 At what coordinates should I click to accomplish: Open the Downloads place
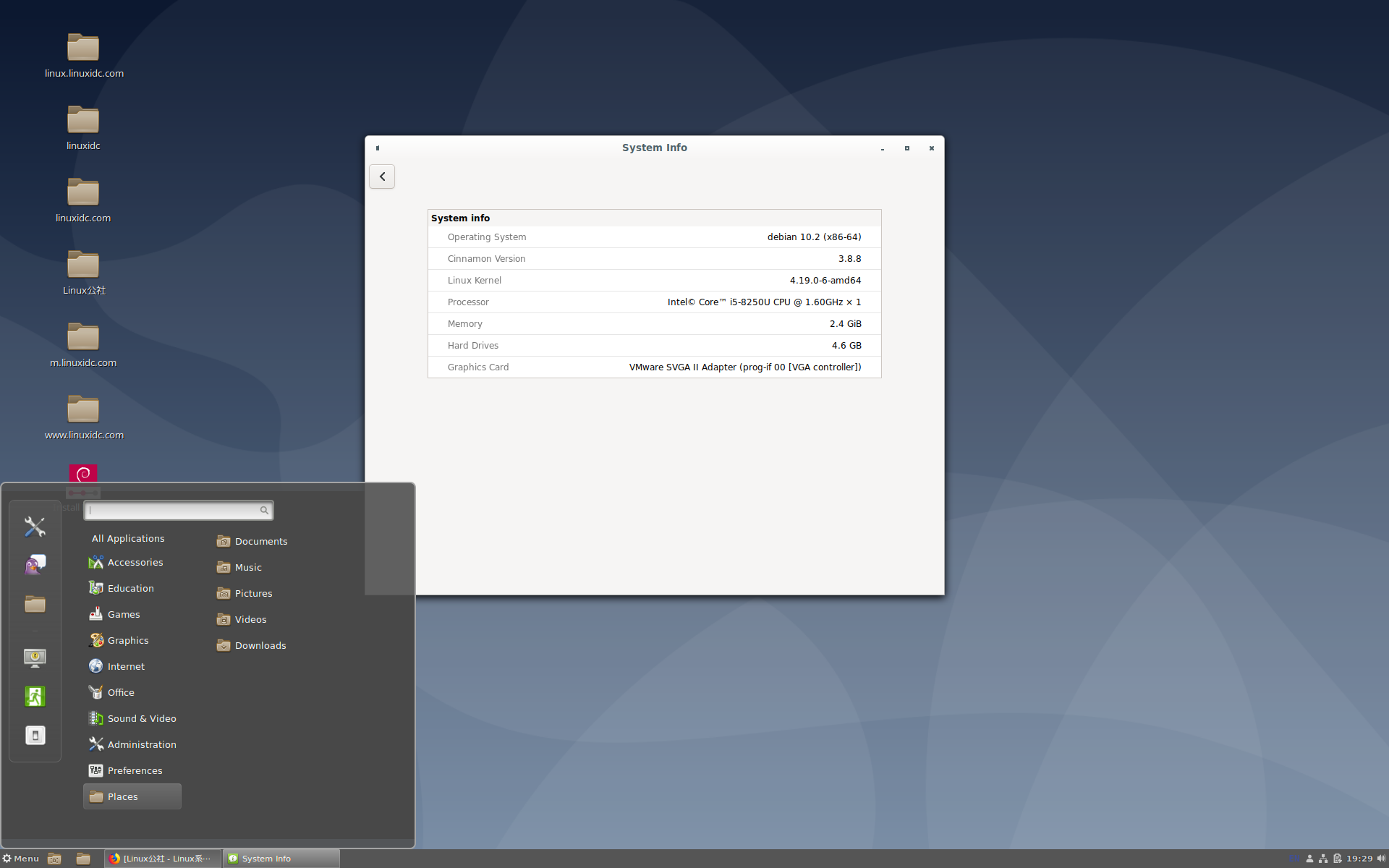click(x=252, y=646)
